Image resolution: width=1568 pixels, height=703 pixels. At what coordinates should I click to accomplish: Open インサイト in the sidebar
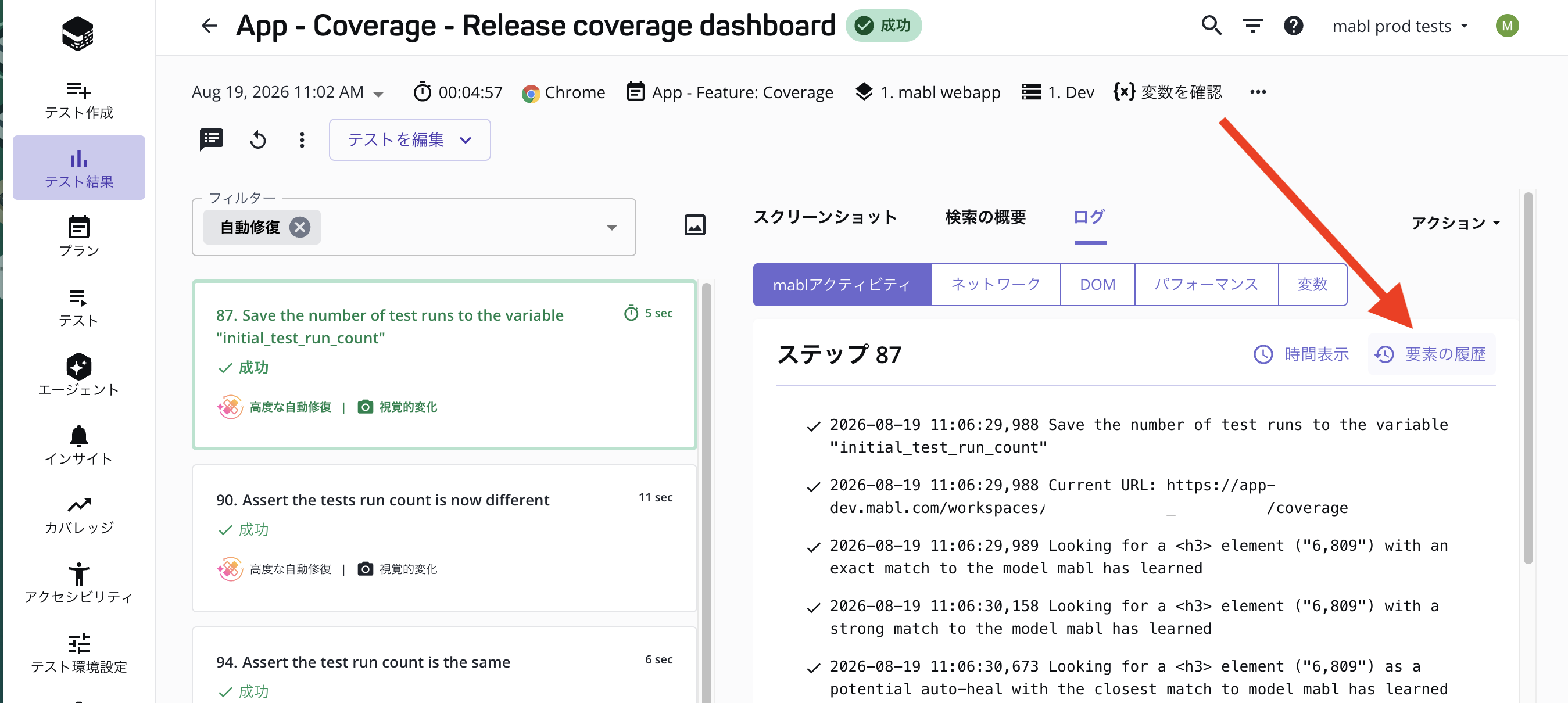click(x=78, y=445)
